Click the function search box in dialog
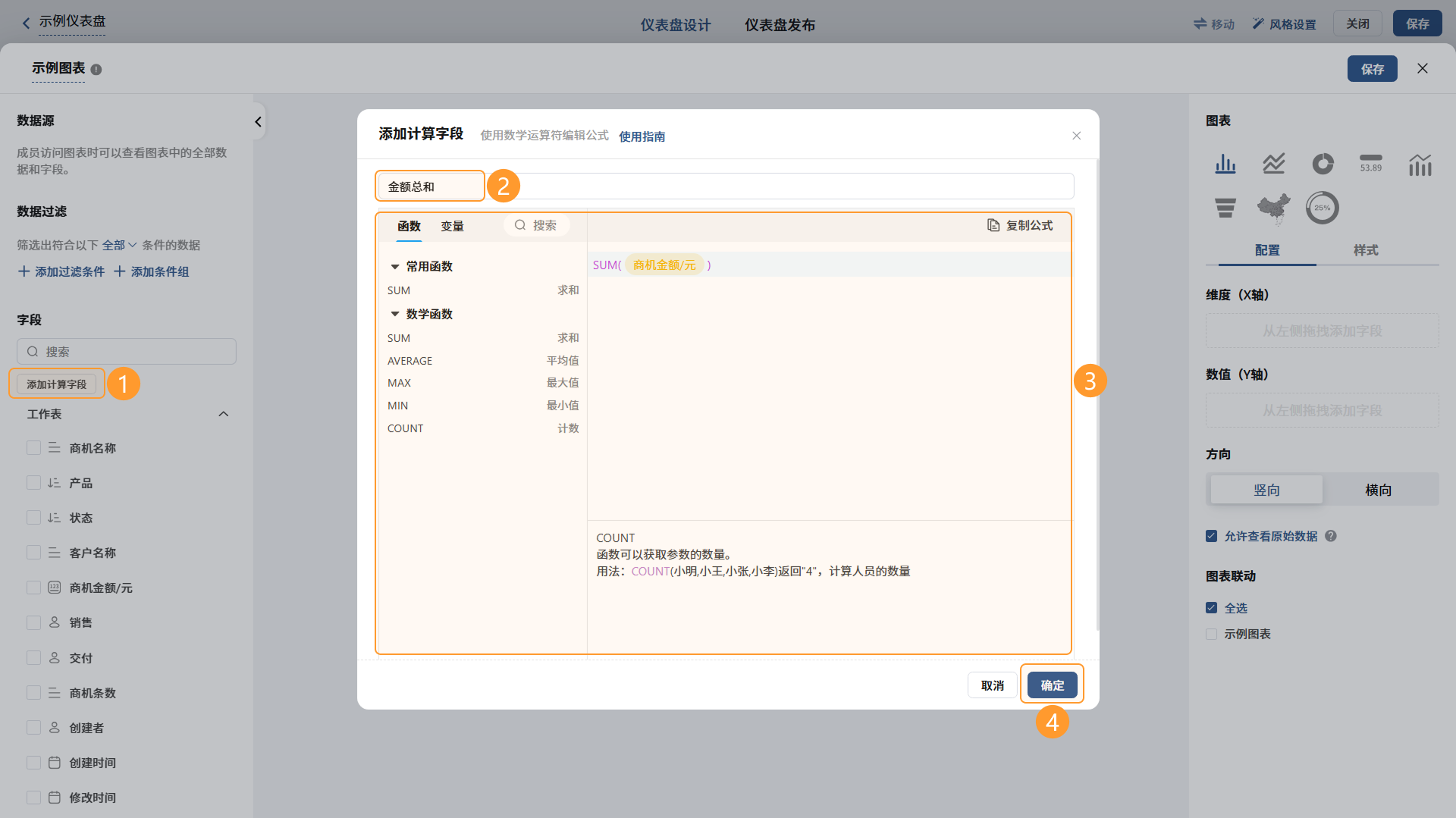 [x=536, y=225]
